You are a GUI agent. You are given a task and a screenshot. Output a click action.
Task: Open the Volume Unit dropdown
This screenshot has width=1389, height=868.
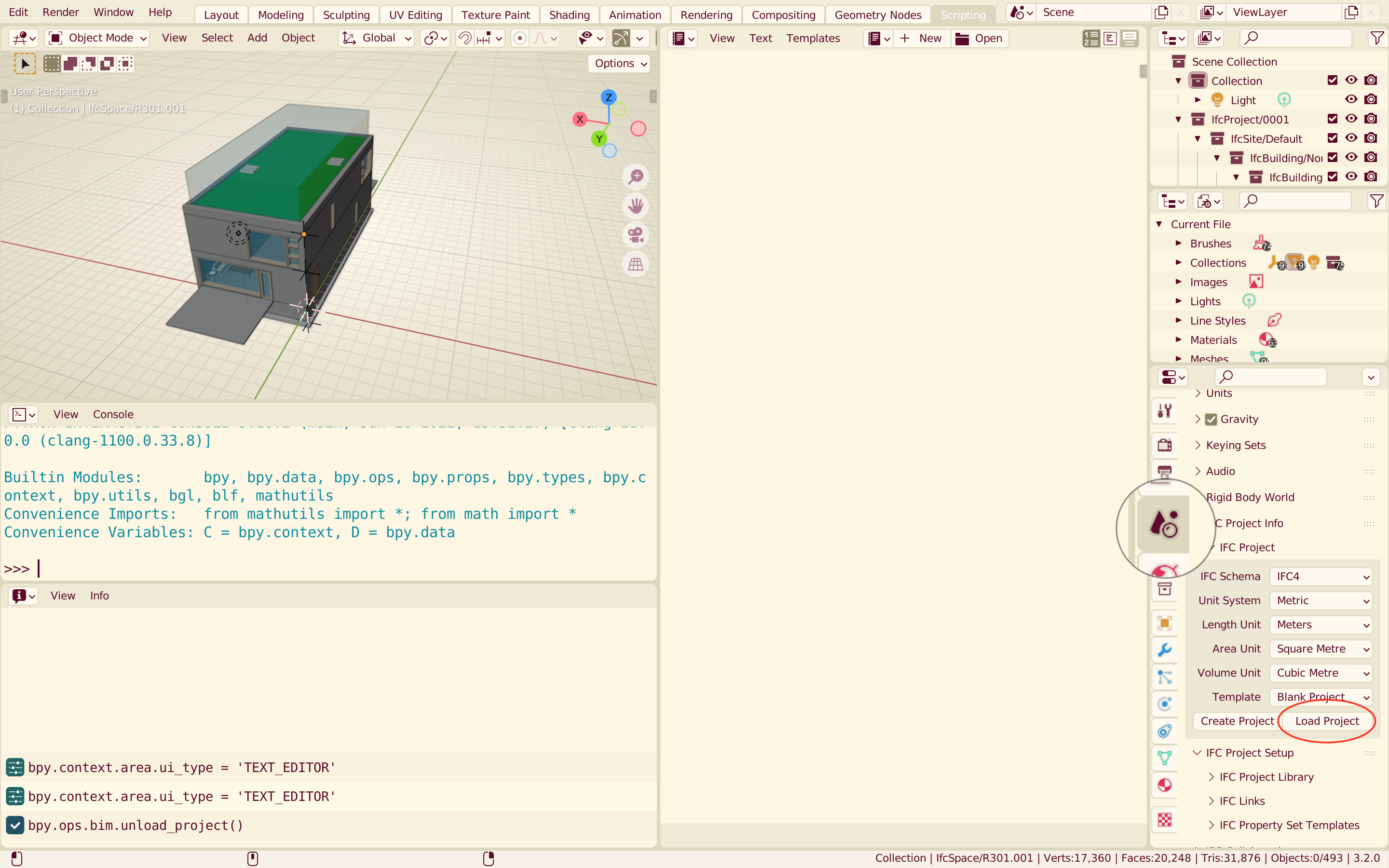[x=1321, y=673]
